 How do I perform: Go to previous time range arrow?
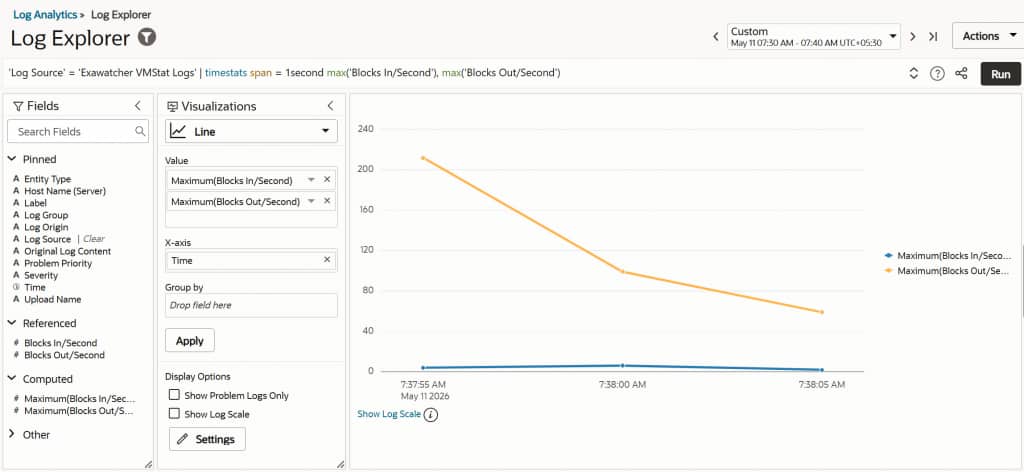pos(716,37)
